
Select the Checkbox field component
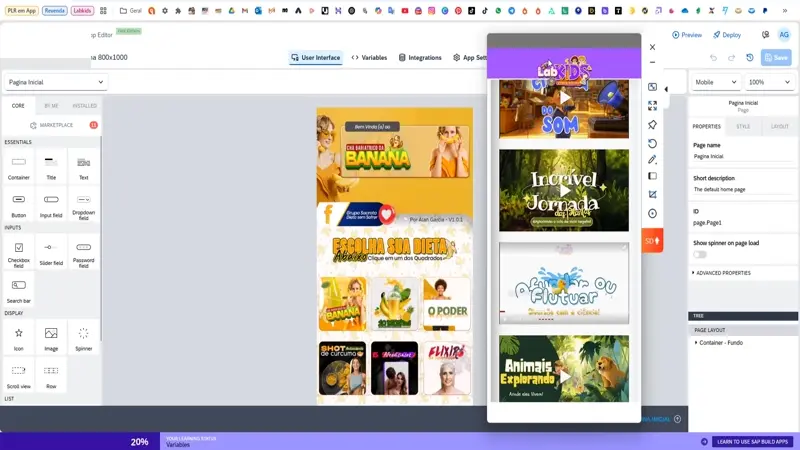click(19, 254)
